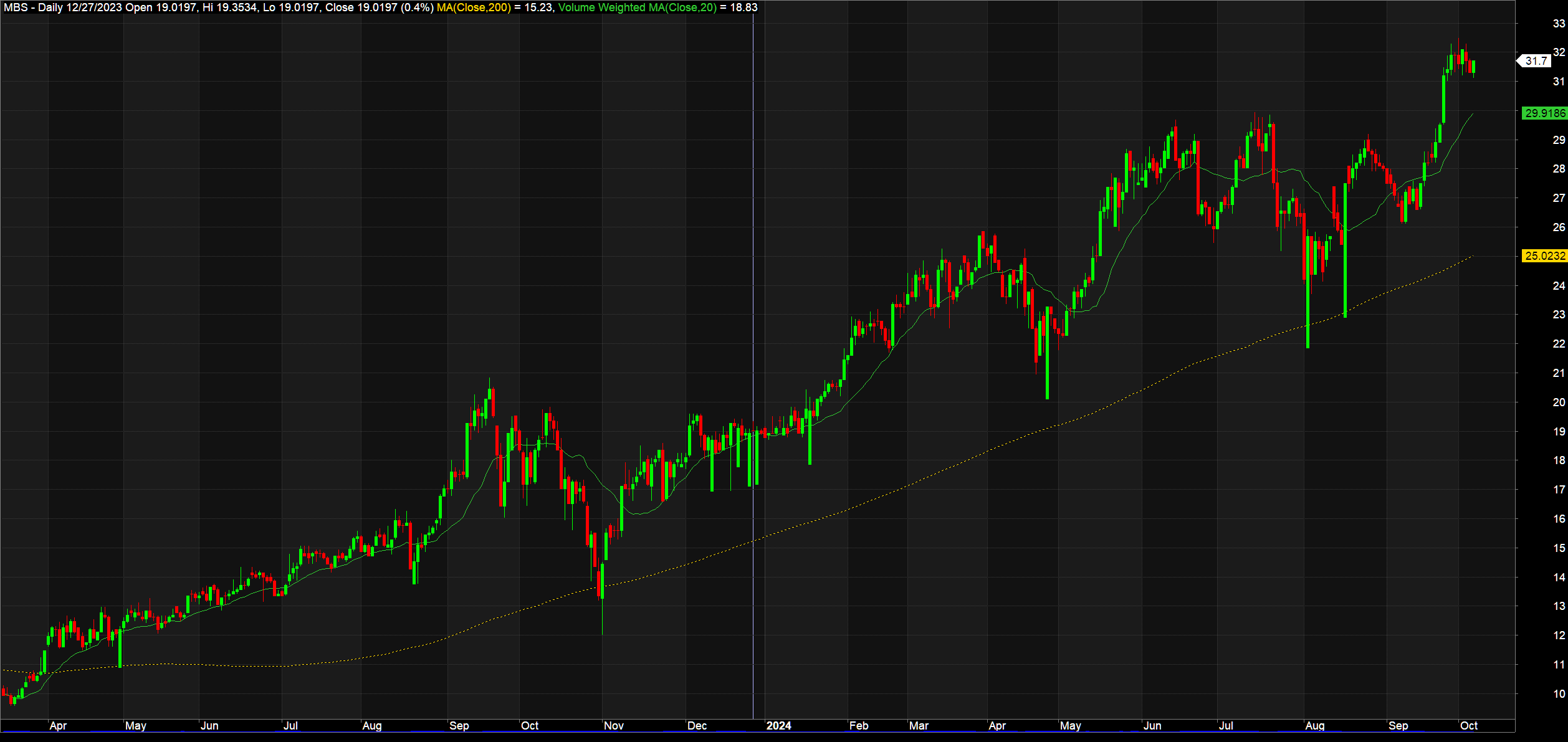This screenshot has height=742, width=1568.
Task: Click the Mar label on the time axis
Action: (x=919, y=725)
